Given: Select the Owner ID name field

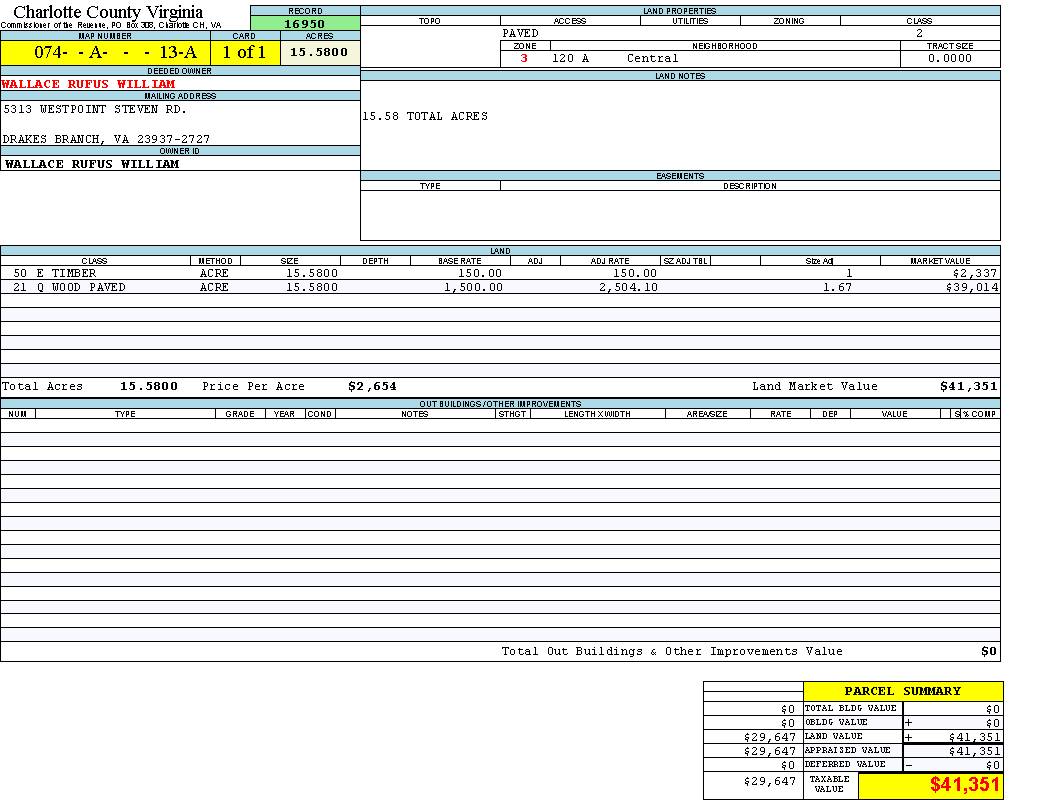Looking at the screenshot, I should click(92, 163).
